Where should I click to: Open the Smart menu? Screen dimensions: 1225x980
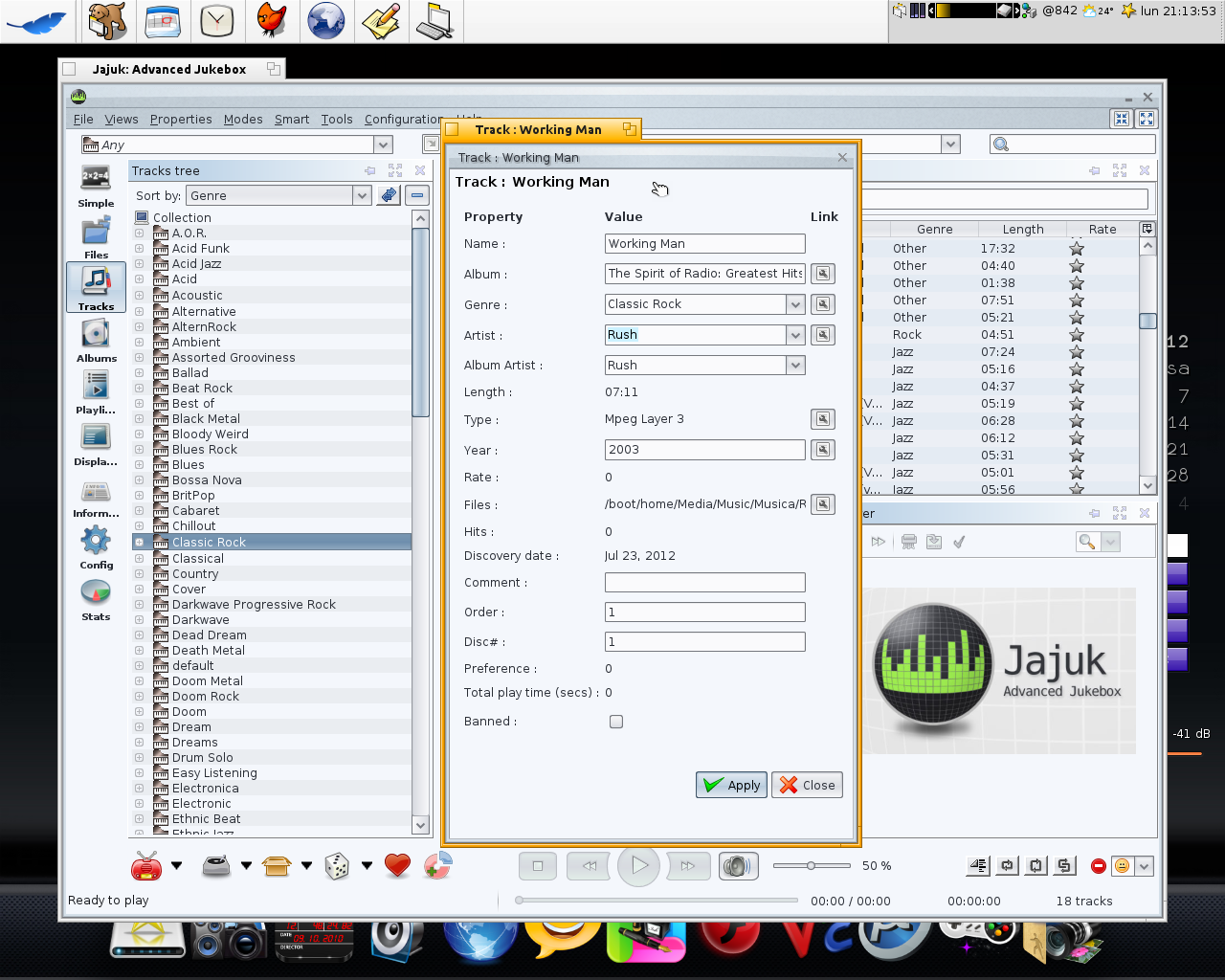click(292, 119)
